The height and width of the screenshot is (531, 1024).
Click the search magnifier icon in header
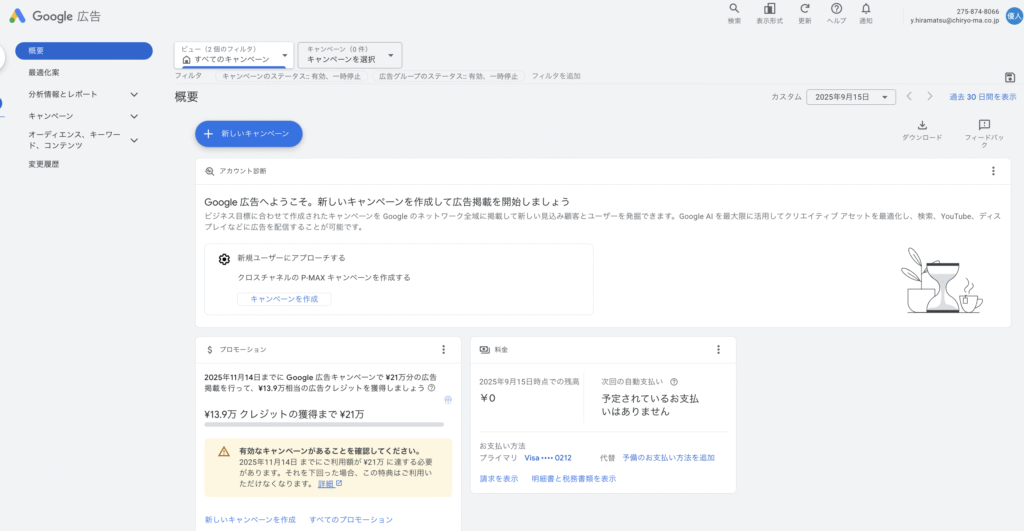734,9
